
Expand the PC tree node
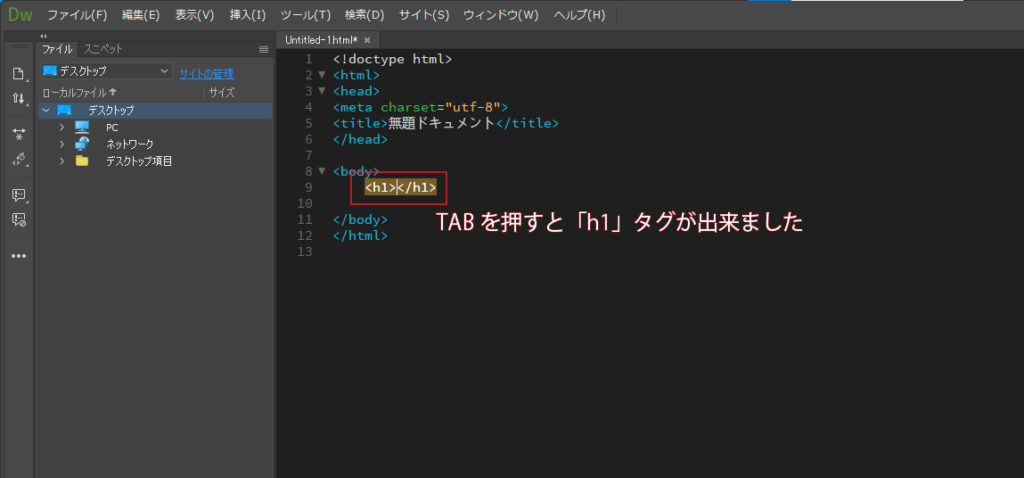pos(62,127)
